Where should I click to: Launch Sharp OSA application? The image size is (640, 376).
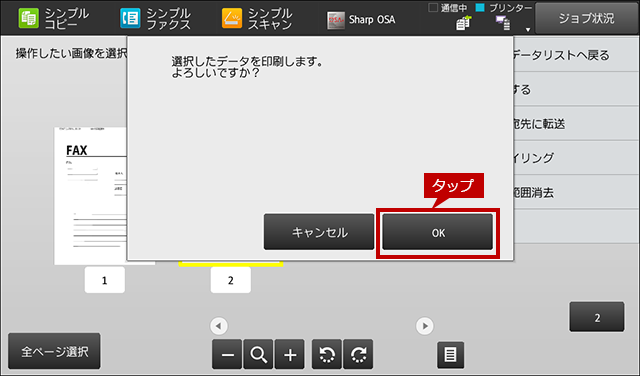pyautogui.click(x=361, y=20)
